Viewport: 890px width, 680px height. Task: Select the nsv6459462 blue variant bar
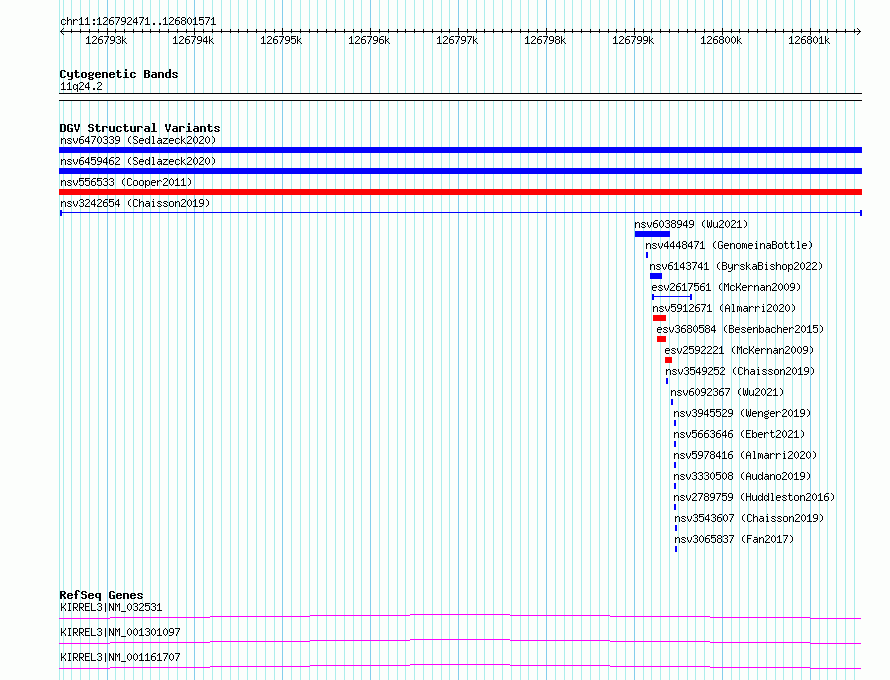[x=460, y=171]
